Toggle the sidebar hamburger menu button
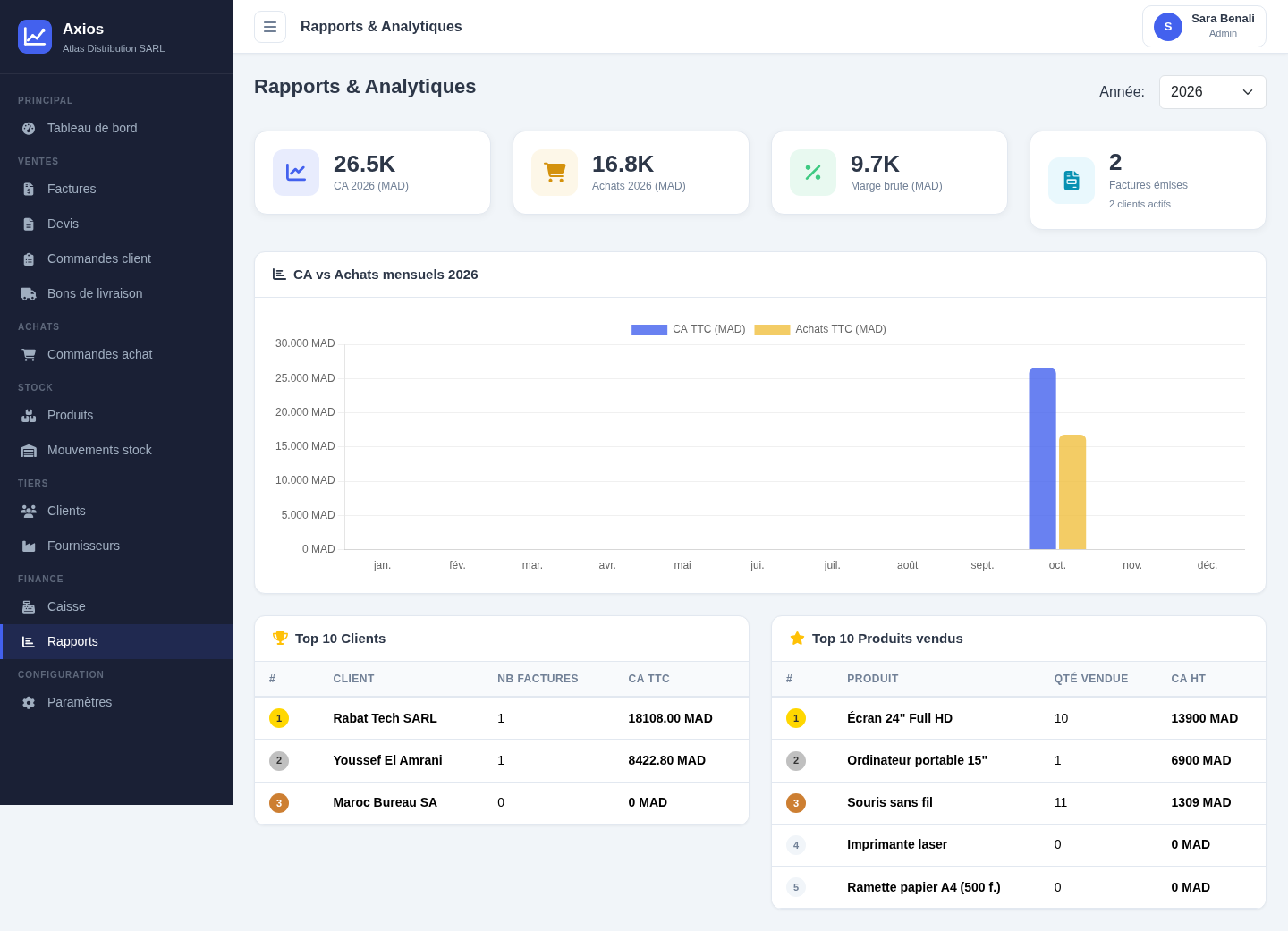 270,27
